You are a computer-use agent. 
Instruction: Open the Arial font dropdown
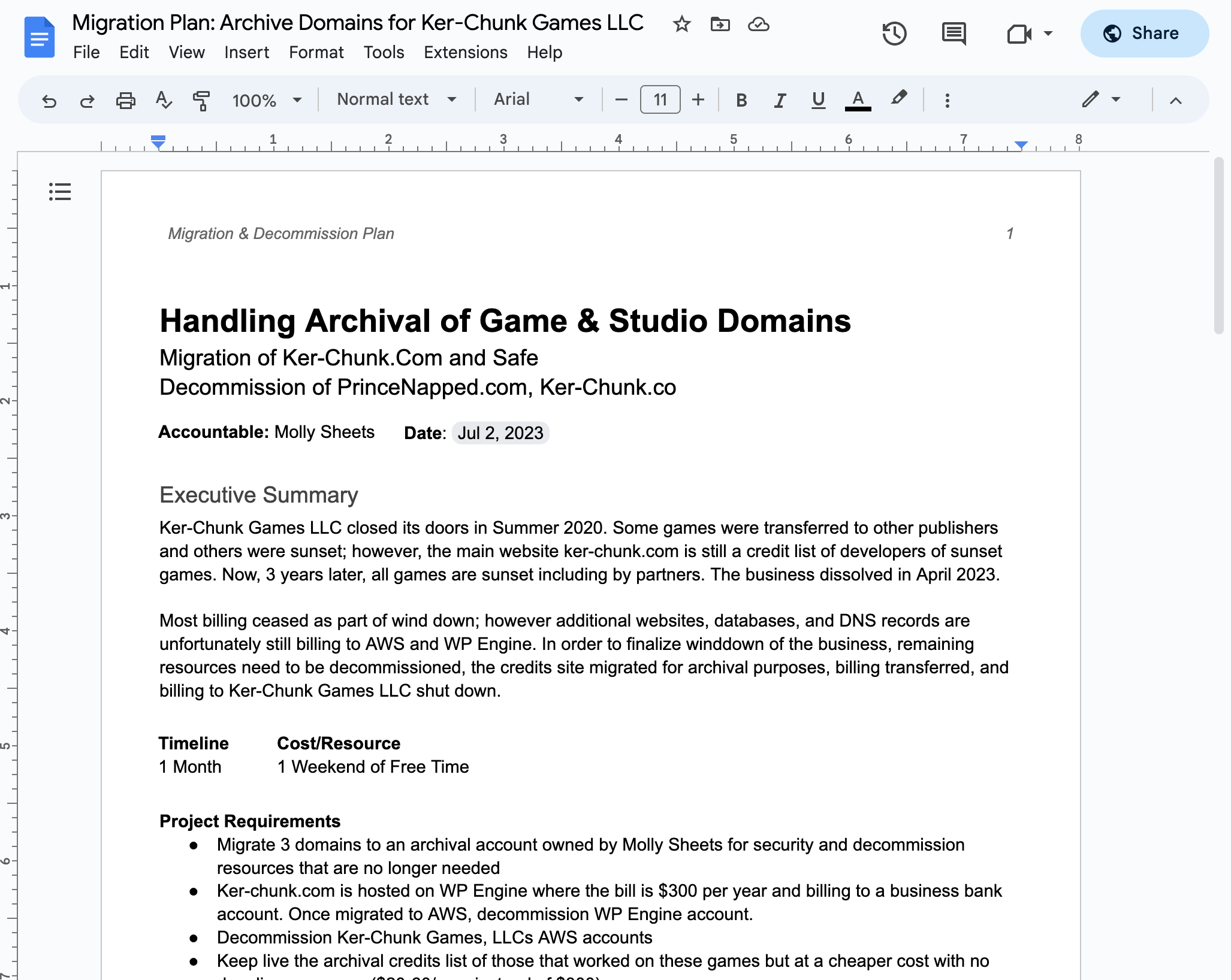tap(538, 99)
